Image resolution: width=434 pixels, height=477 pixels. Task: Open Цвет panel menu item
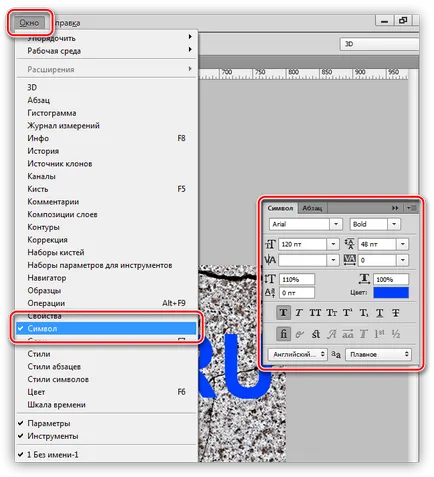click(x=106, y=392)
